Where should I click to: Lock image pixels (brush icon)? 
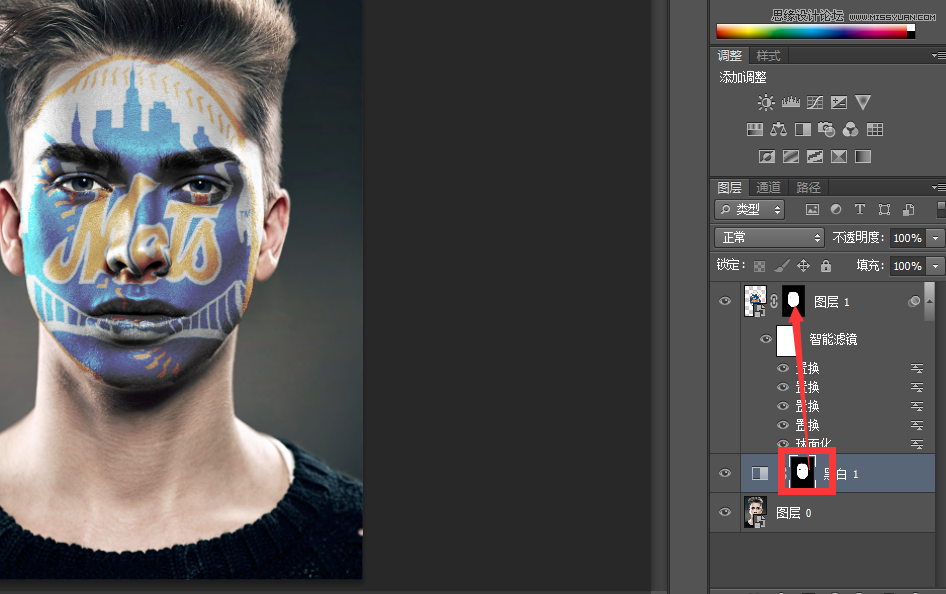tap(782, 265)
